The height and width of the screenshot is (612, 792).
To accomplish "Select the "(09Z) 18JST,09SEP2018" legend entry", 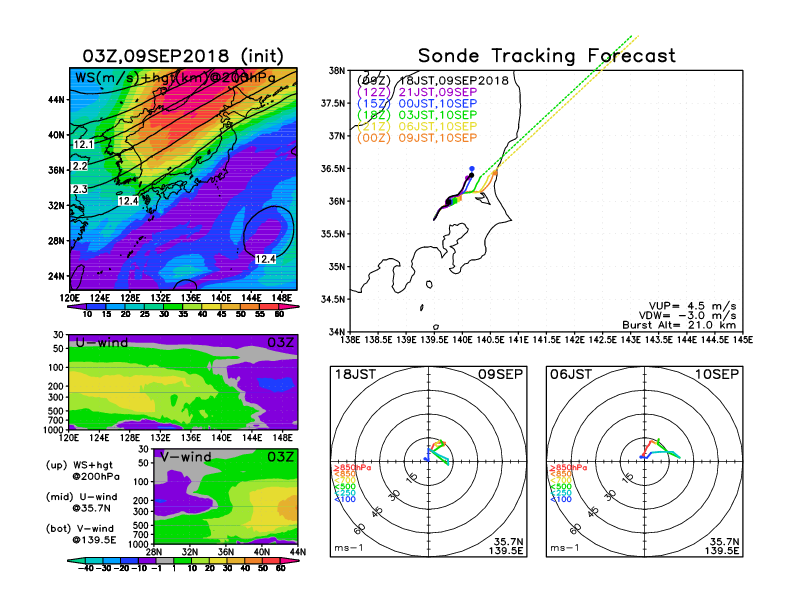I will (432, 80).
